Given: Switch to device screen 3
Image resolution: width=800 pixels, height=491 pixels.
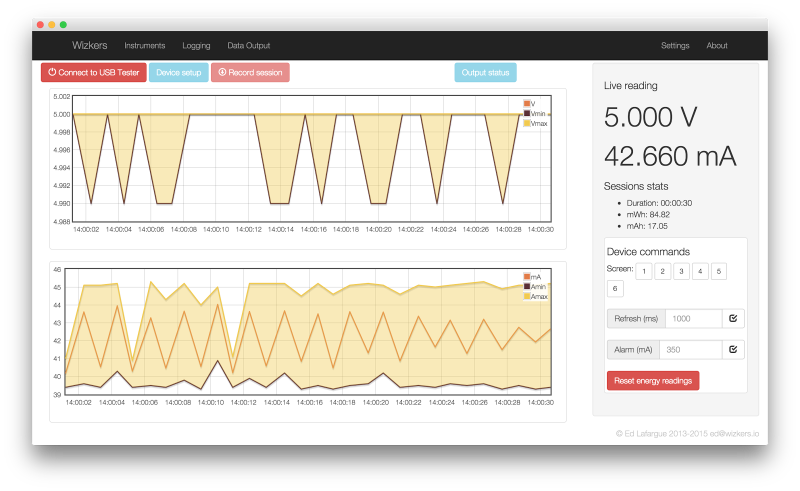Looking at the screenshot, I should 681,271.
